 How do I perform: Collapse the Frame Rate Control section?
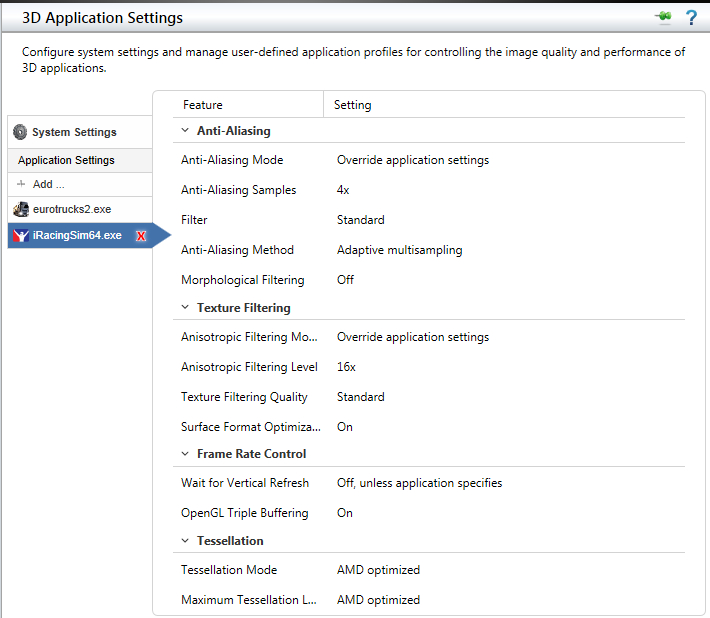[184, 454]
